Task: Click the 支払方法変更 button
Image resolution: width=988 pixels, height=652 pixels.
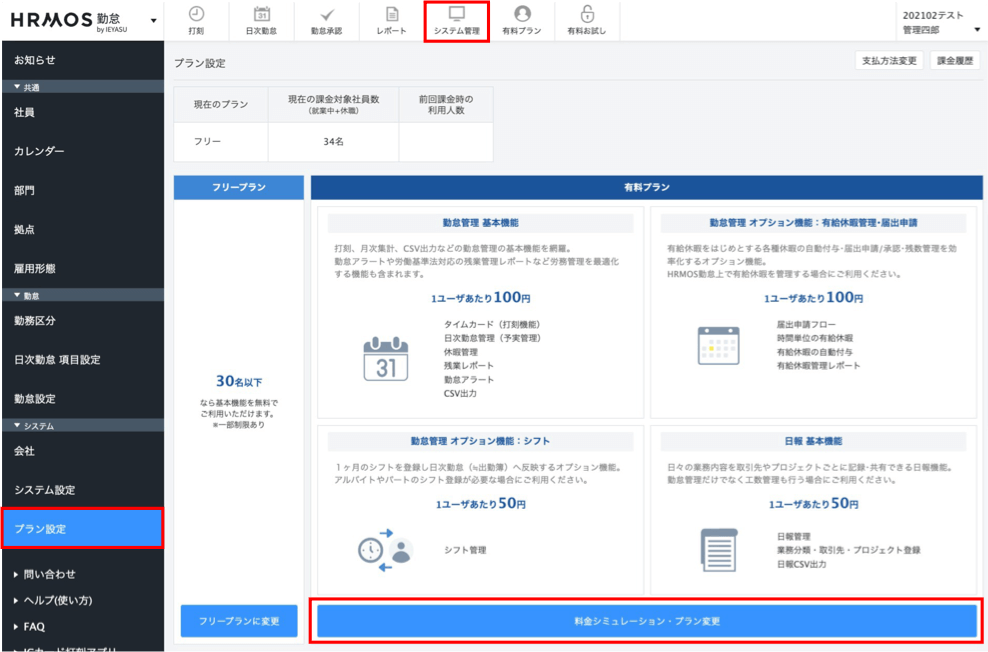Action: [889, 61]
